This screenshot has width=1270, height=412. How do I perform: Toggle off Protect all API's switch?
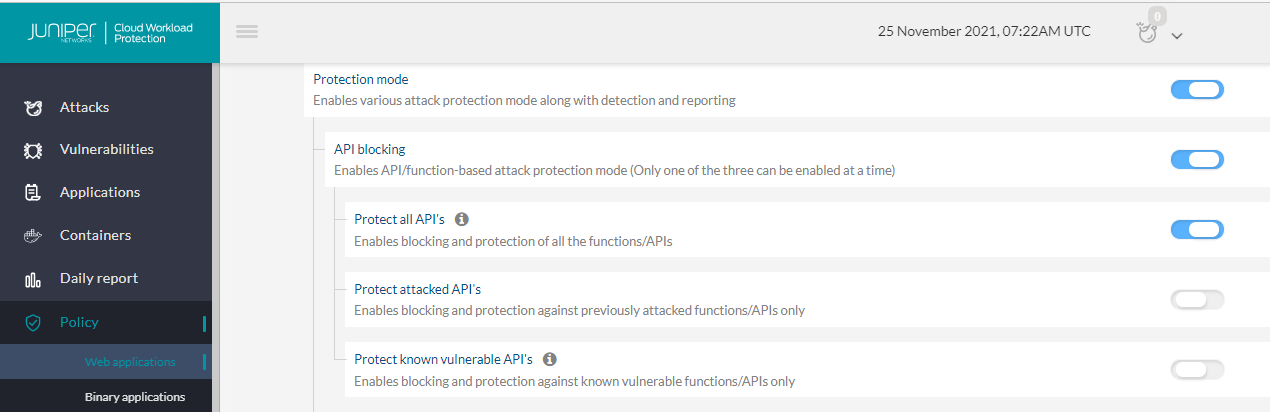coord(1197,229)
